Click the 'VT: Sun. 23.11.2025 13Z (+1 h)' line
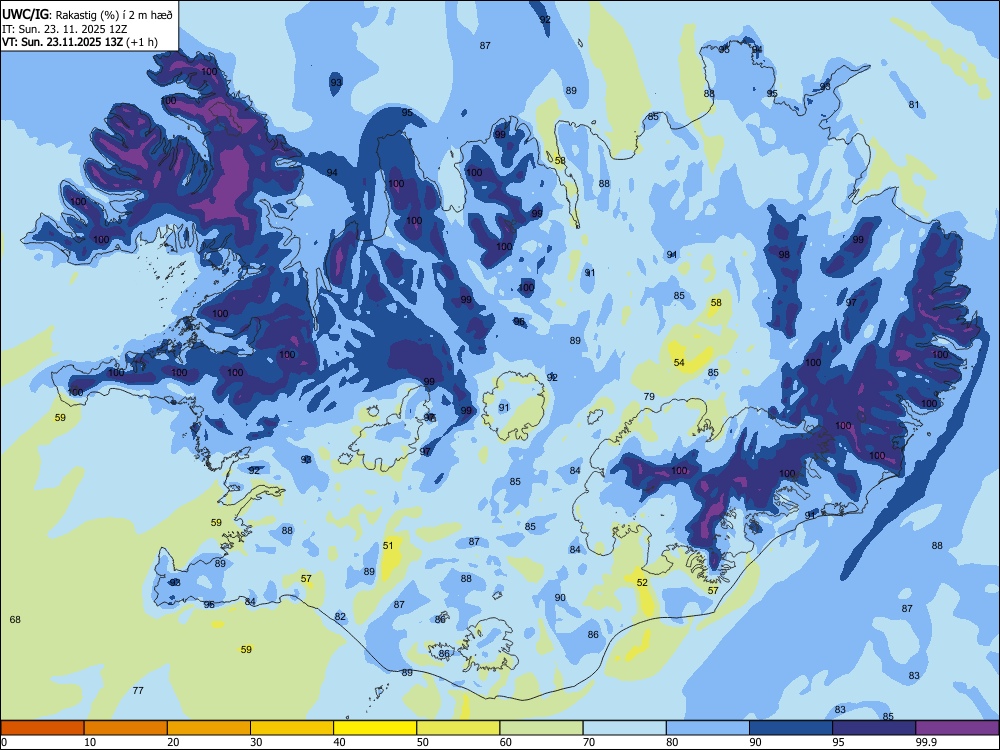The width and height of the screenshot is (1000, 750). [x=80, y=42]
